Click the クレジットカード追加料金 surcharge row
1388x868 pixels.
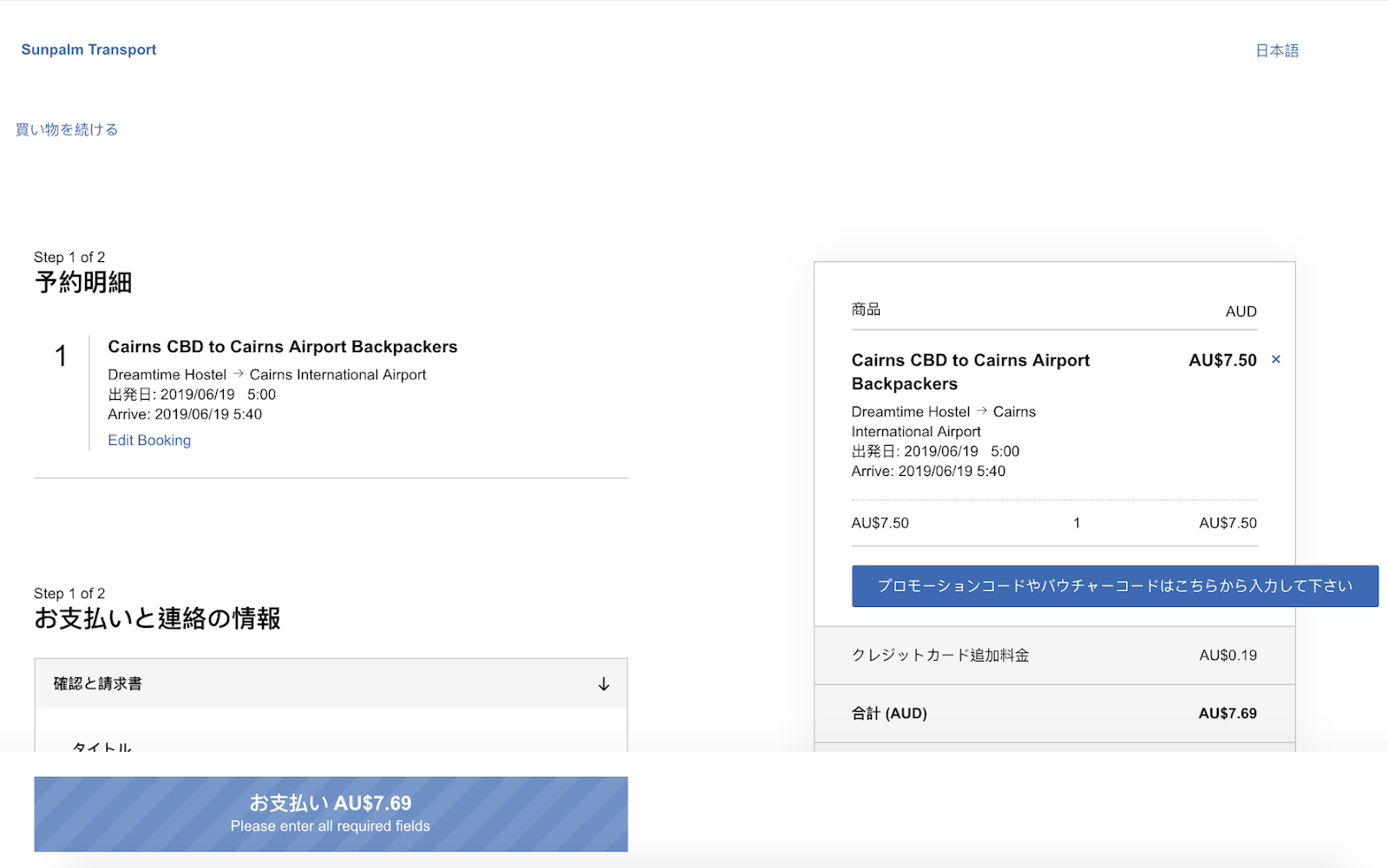pos(1054,656)
